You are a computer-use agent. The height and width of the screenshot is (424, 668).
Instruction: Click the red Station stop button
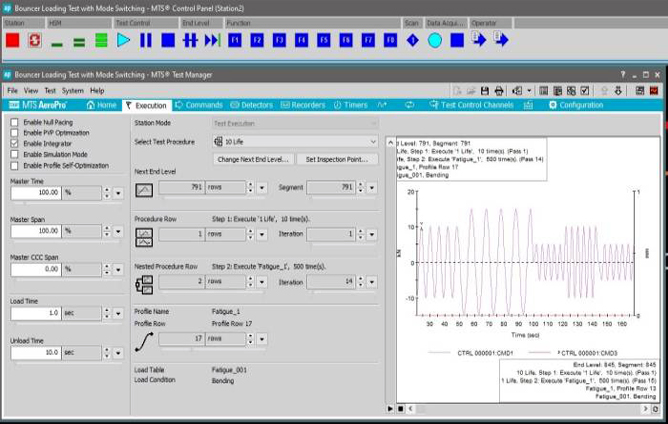coord(13,41)
